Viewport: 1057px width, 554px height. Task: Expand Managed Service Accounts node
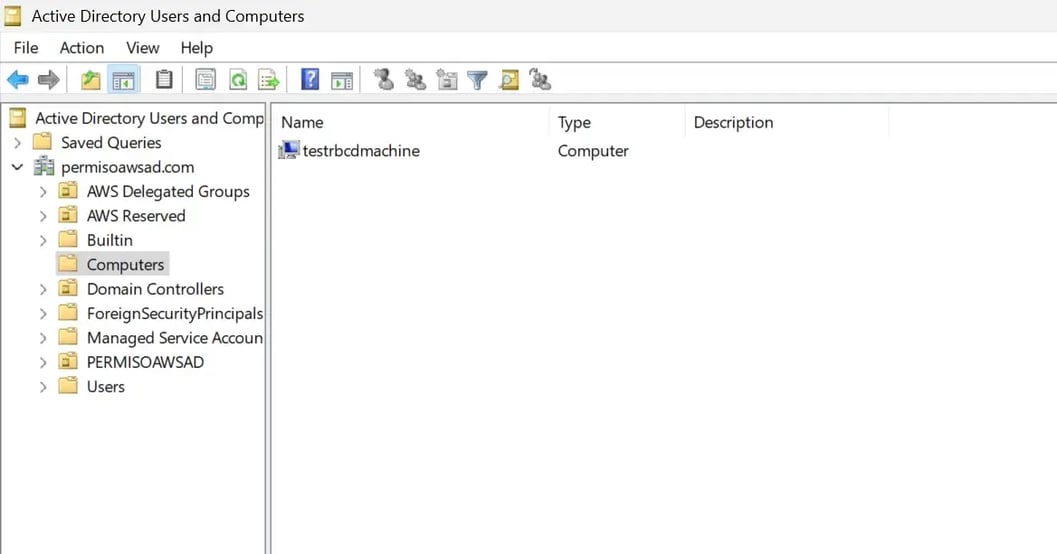tap(43, 338)
